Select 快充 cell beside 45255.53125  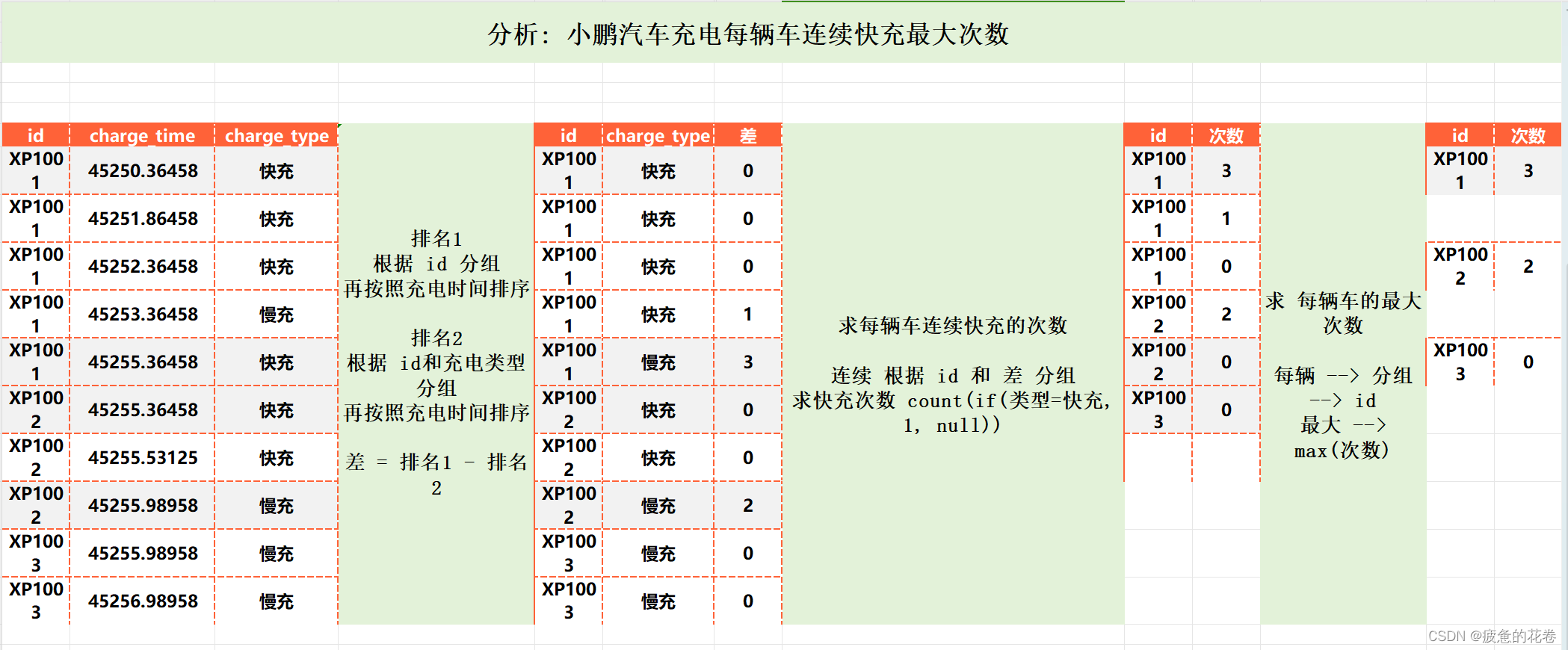(277, 458)
